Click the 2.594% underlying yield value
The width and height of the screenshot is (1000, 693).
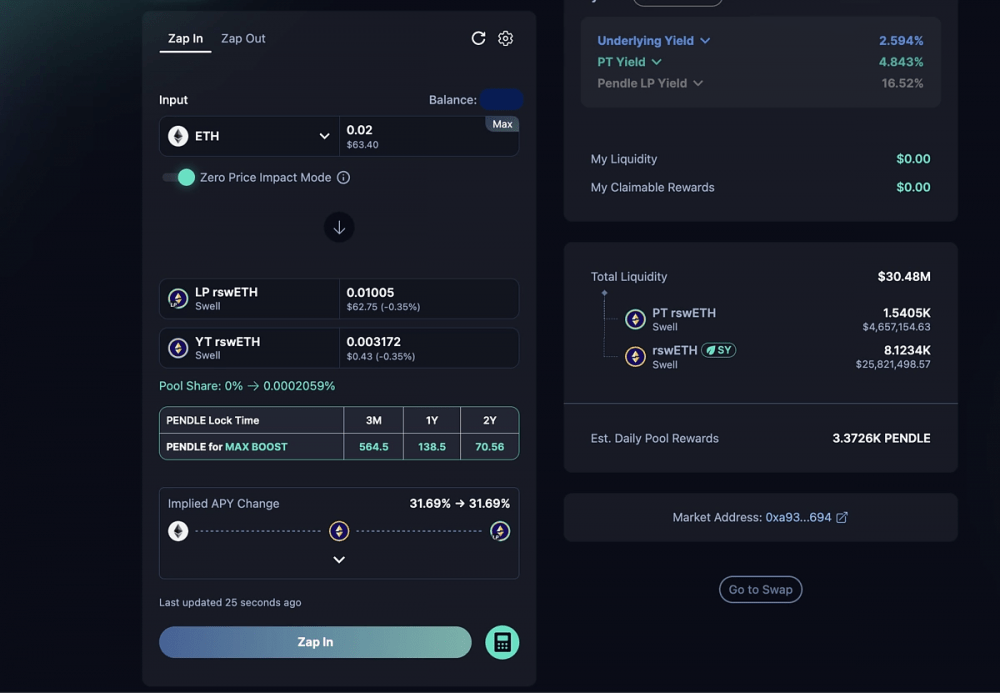[x=901, y=40]
